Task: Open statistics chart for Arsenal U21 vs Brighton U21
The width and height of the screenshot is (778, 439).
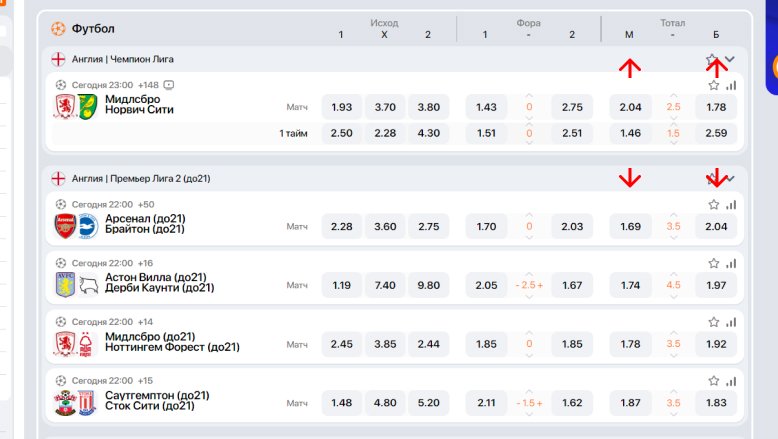Action: click(x=730, y=205)
